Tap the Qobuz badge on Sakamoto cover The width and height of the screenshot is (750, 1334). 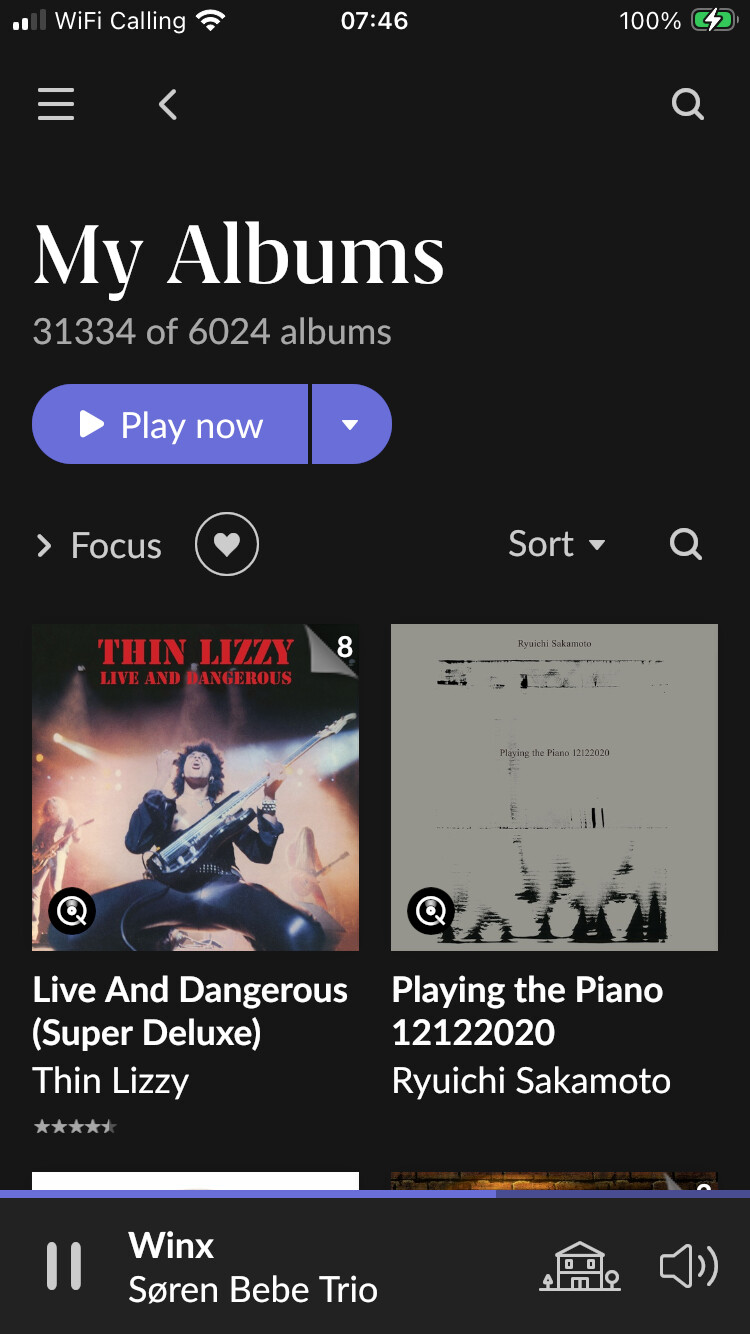(431, 911)
